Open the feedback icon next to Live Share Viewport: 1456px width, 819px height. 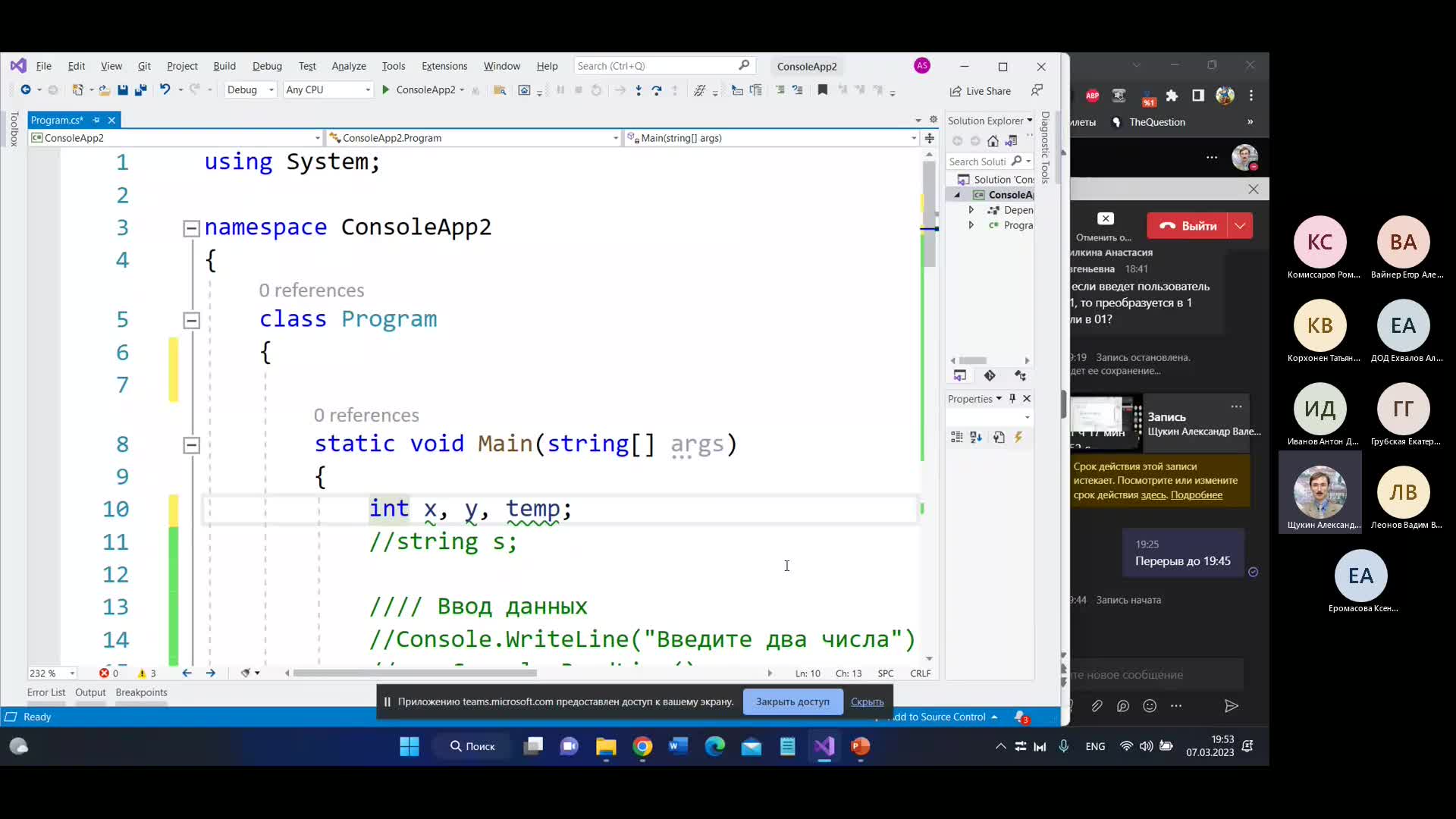pos(1037,90)
